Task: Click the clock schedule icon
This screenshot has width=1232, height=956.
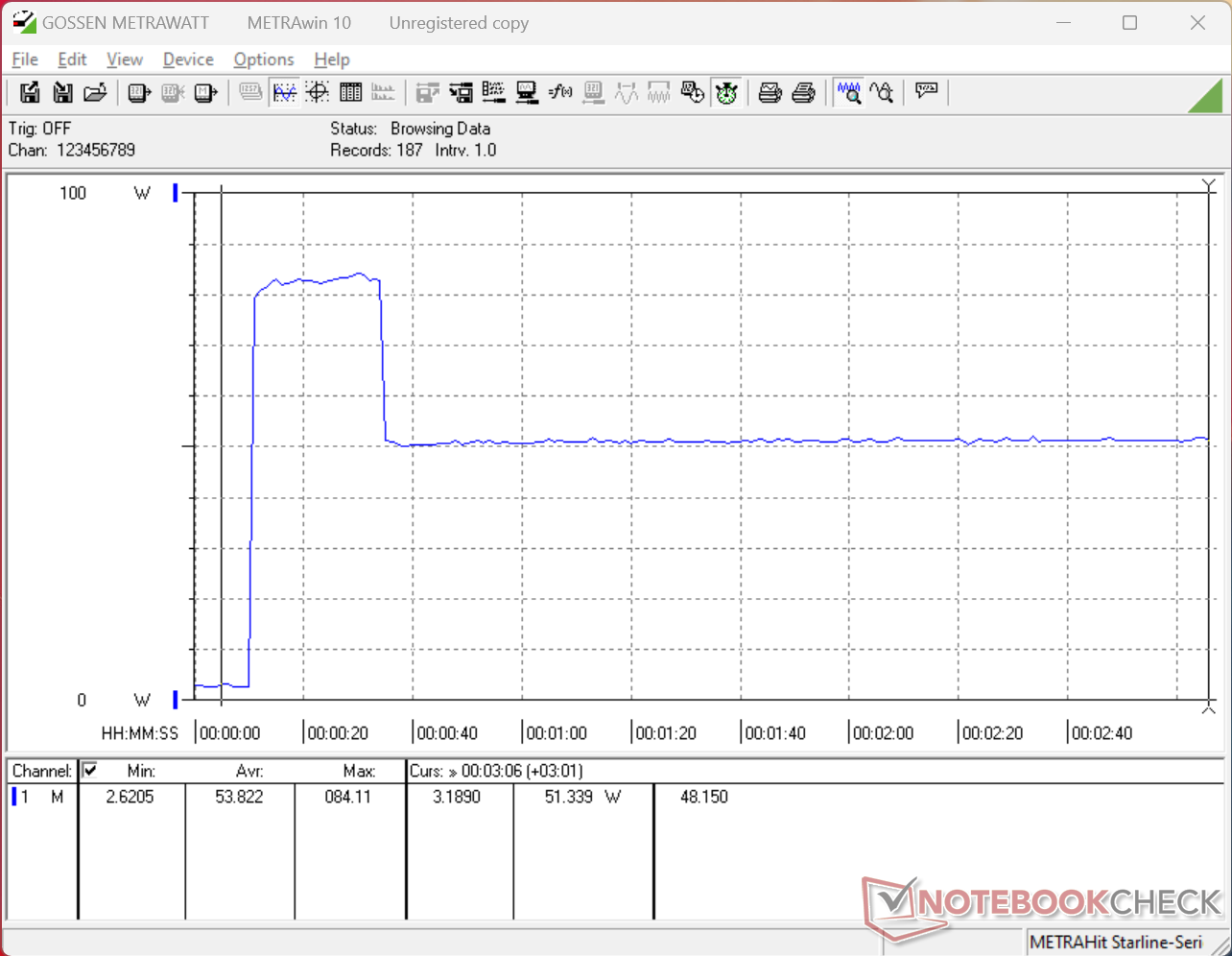Action: click(692, 92)
